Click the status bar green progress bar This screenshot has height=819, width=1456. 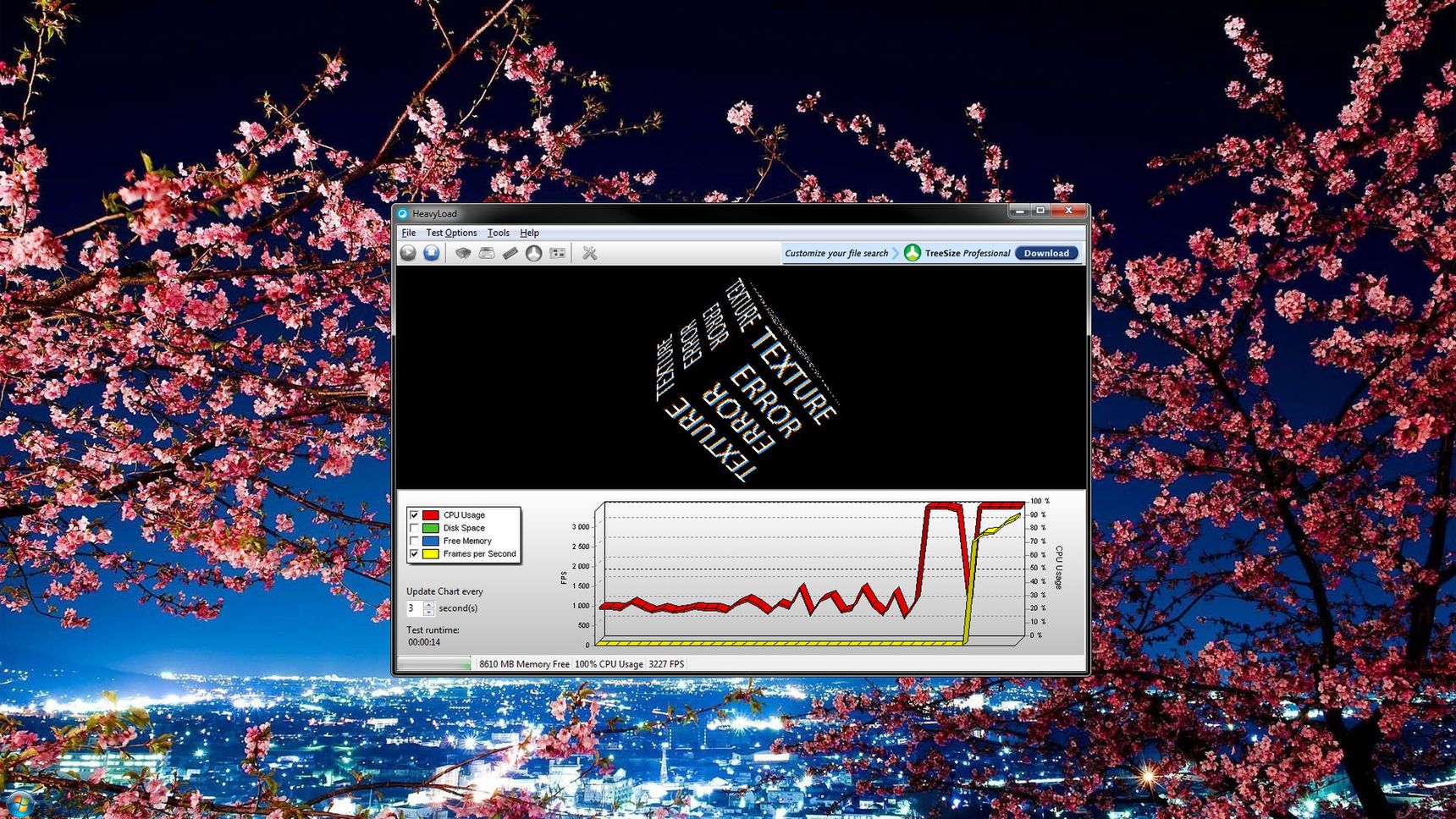pos(434,664)
